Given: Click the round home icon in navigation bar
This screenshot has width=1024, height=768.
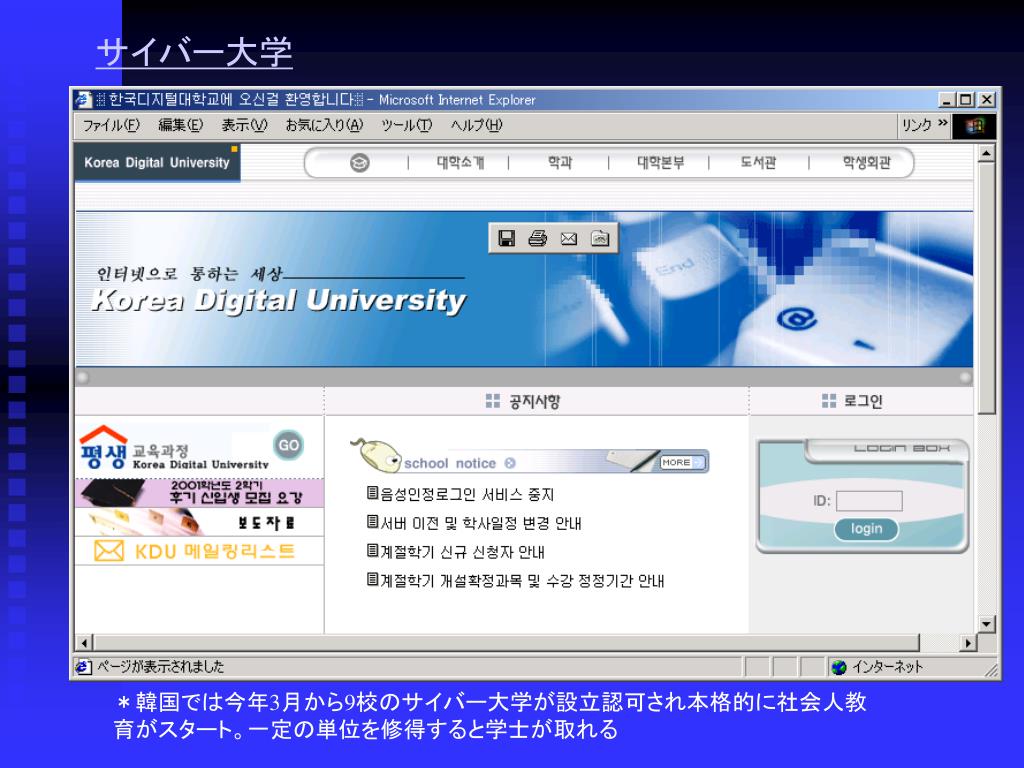Looking at the screenshot, I should (x=359, y=163).
